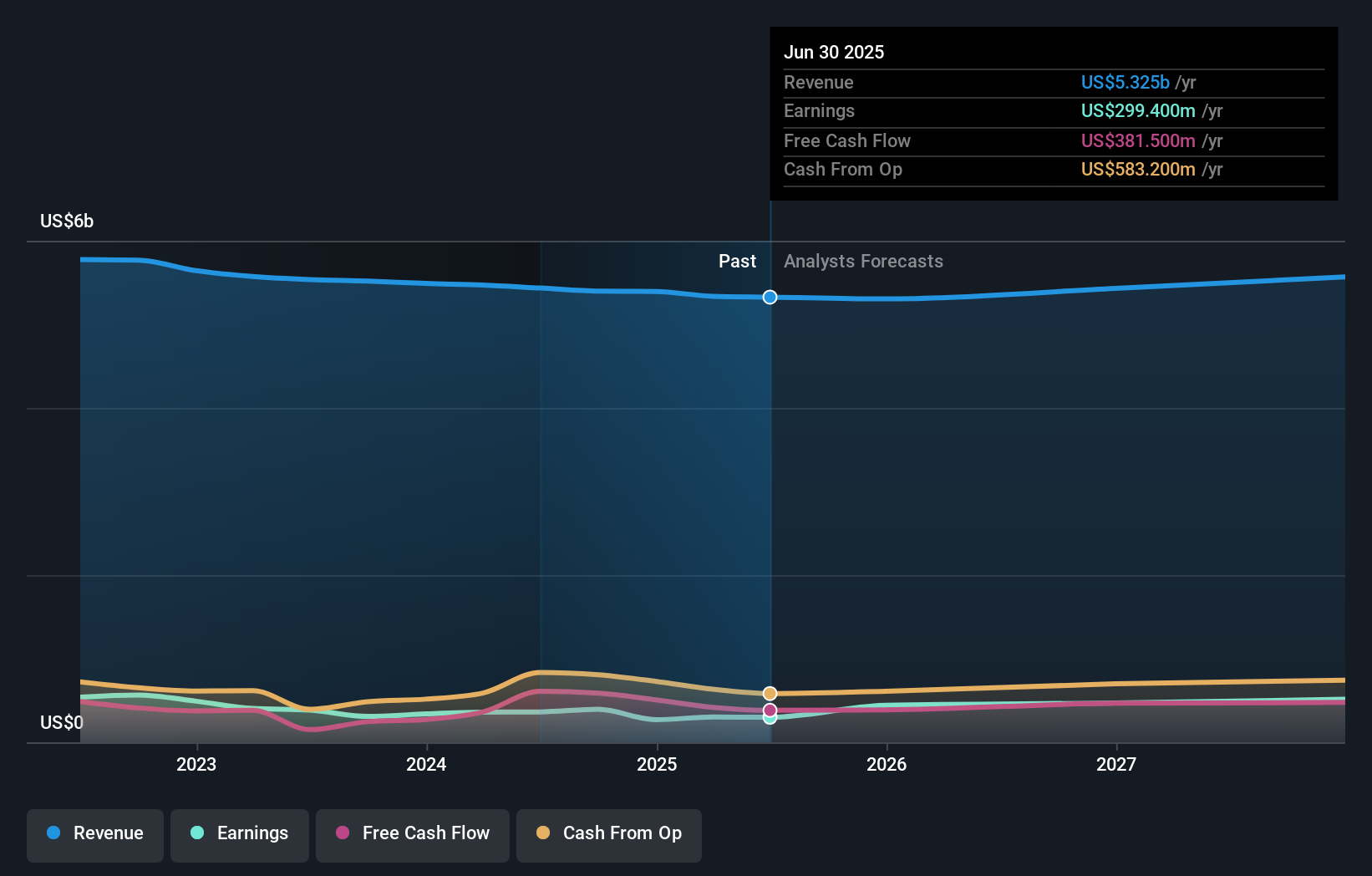Viewport: 1372px width, 876px height.
Task: Click the US$583.200m cash from op value
Action: (x=1138, y=169)
